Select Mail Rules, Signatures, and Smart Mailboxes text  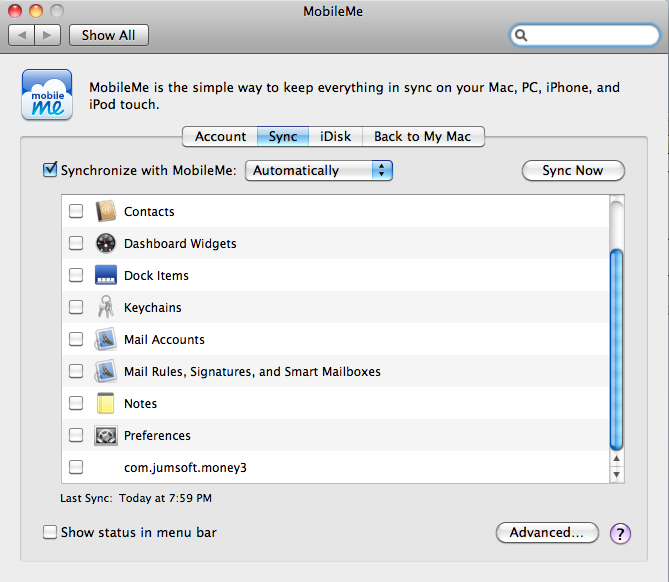tap(252, 372)
